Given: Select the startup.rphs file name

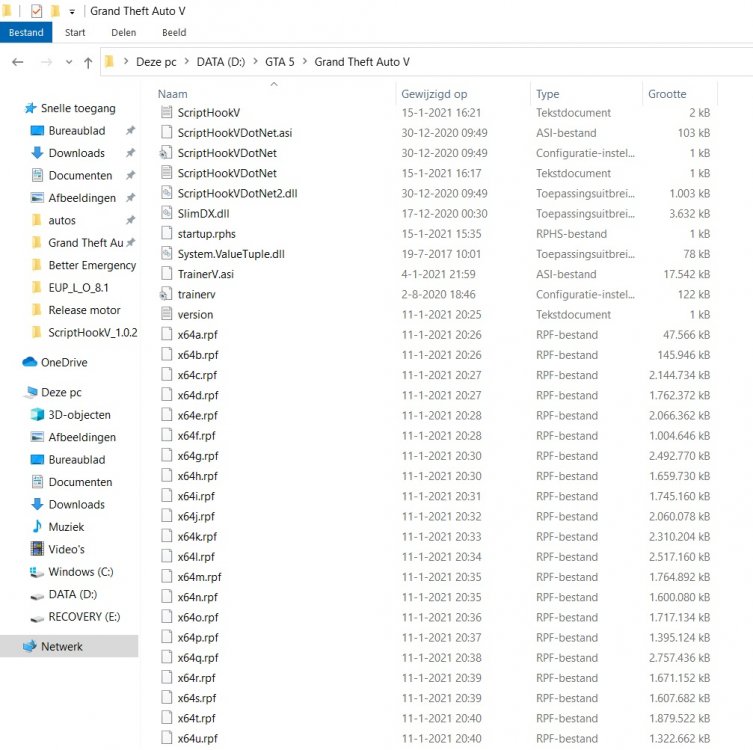Looking at the screenshot, I should tap(206, 234).
